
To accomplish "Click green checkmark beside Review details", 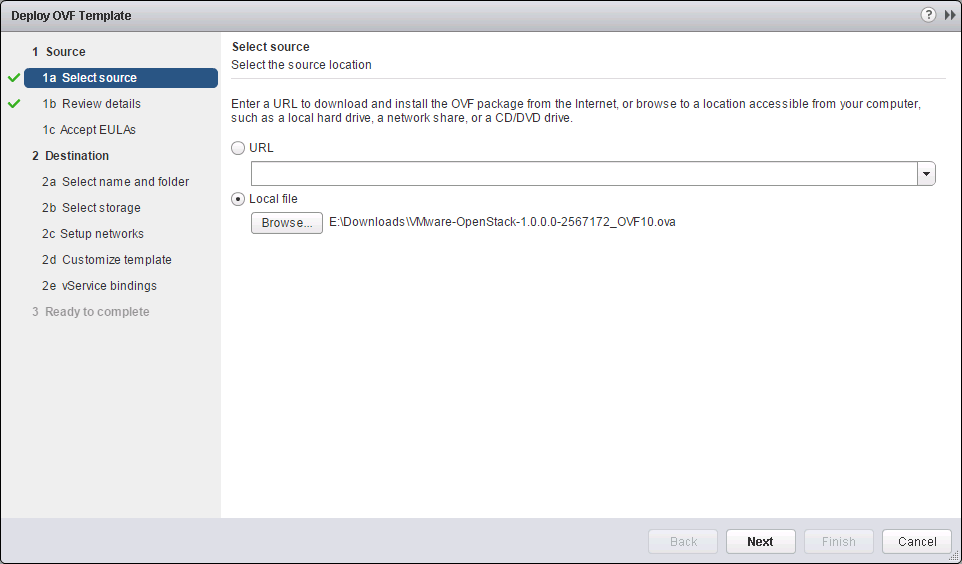I will coord(13,103).
